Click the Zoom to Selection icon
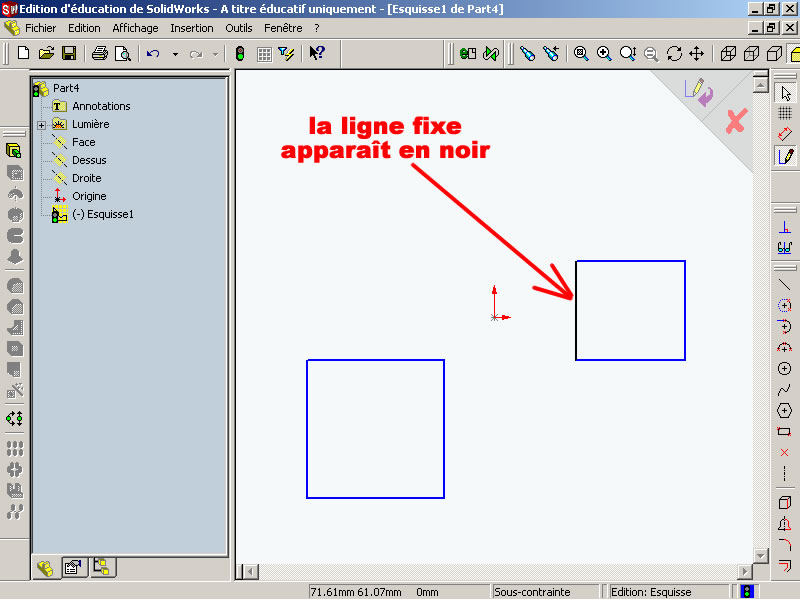Image resolution: width=800 pixels, height=600 pixels. tap(651, 54)
